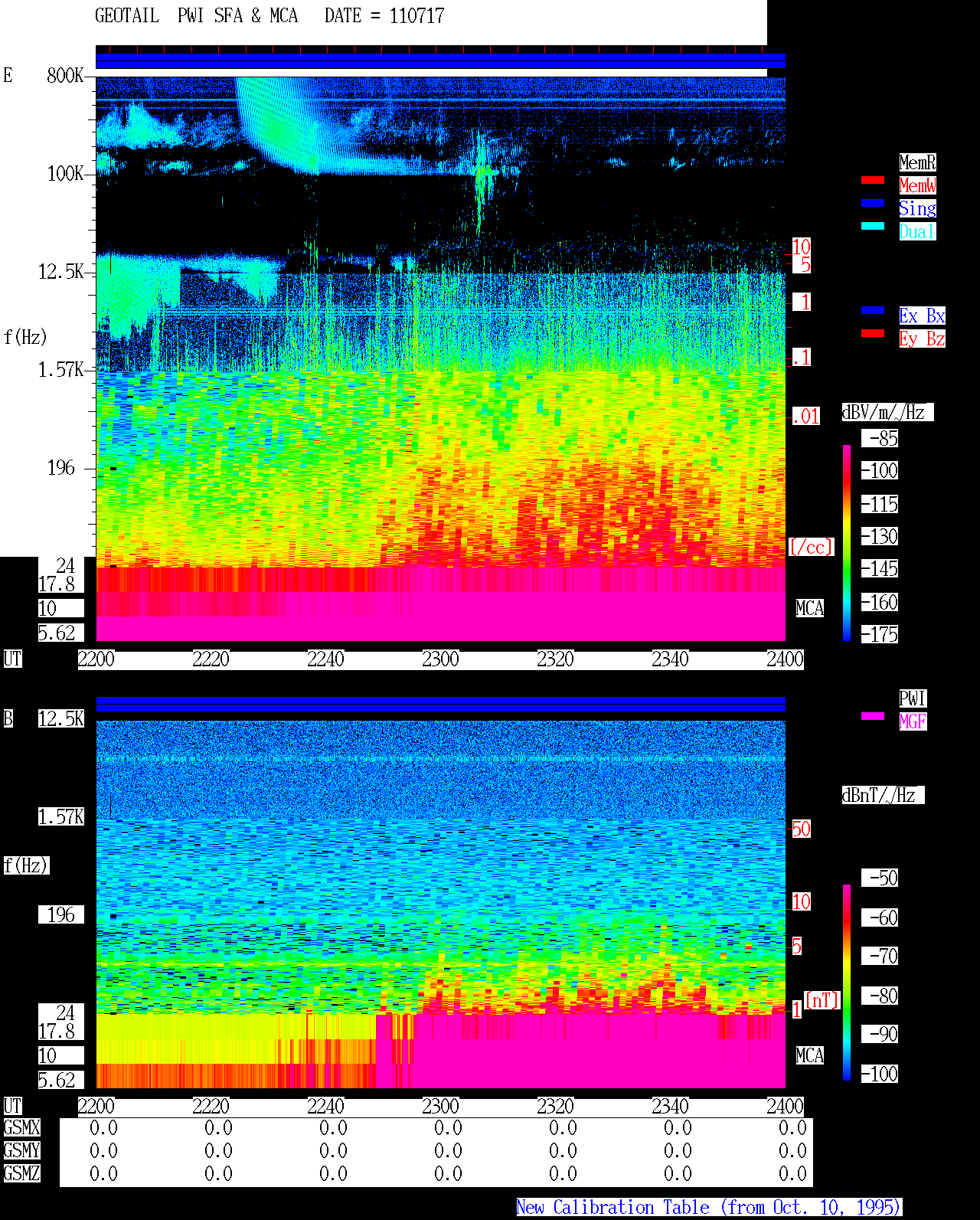This screenshot has height=1220, width=980.
Task: Click the electric panel f(Hz) axis title
Action: click(x=25, y=337)
